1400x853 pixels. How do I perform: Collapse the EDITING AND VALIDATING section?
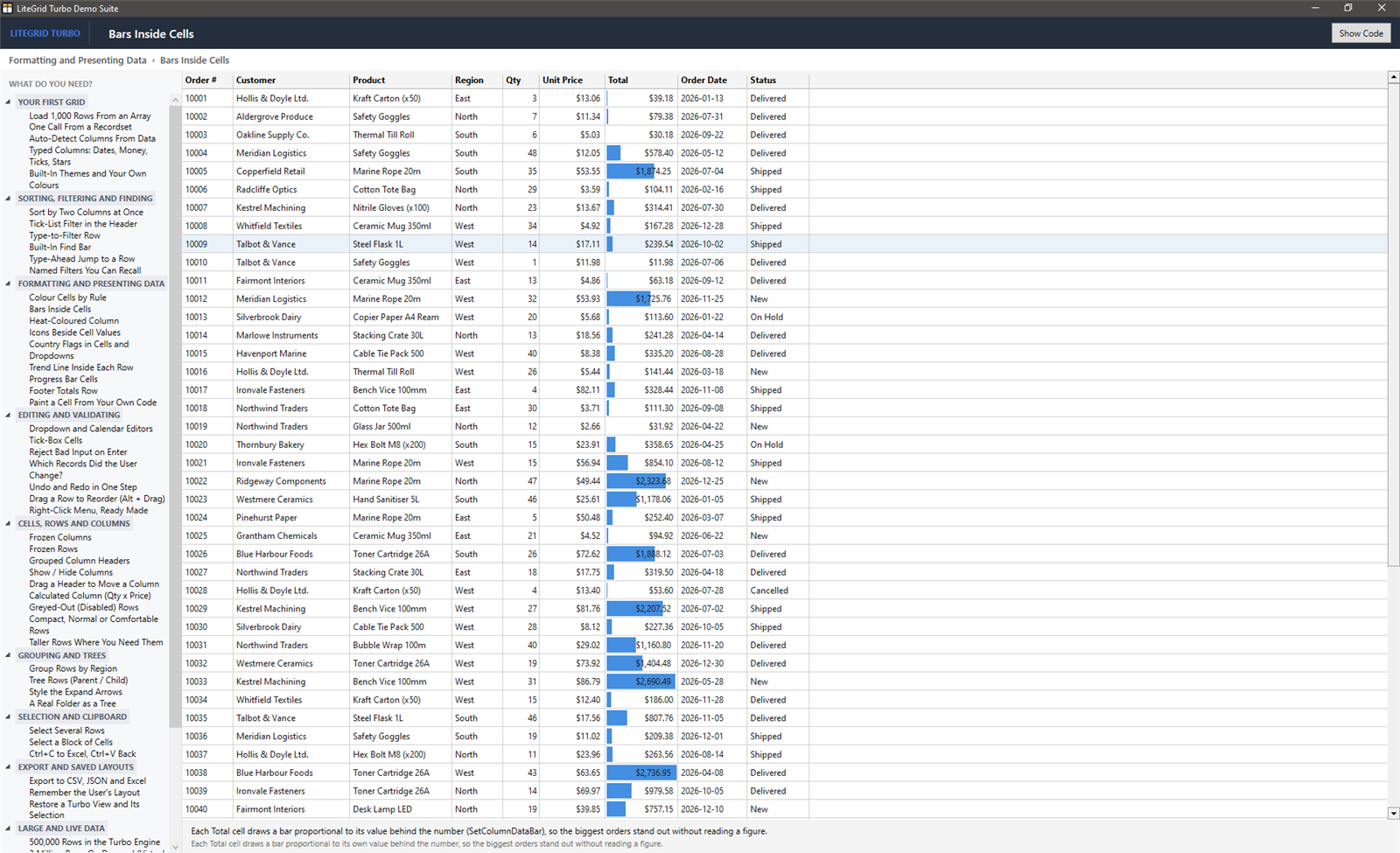(x=9, y=416)
